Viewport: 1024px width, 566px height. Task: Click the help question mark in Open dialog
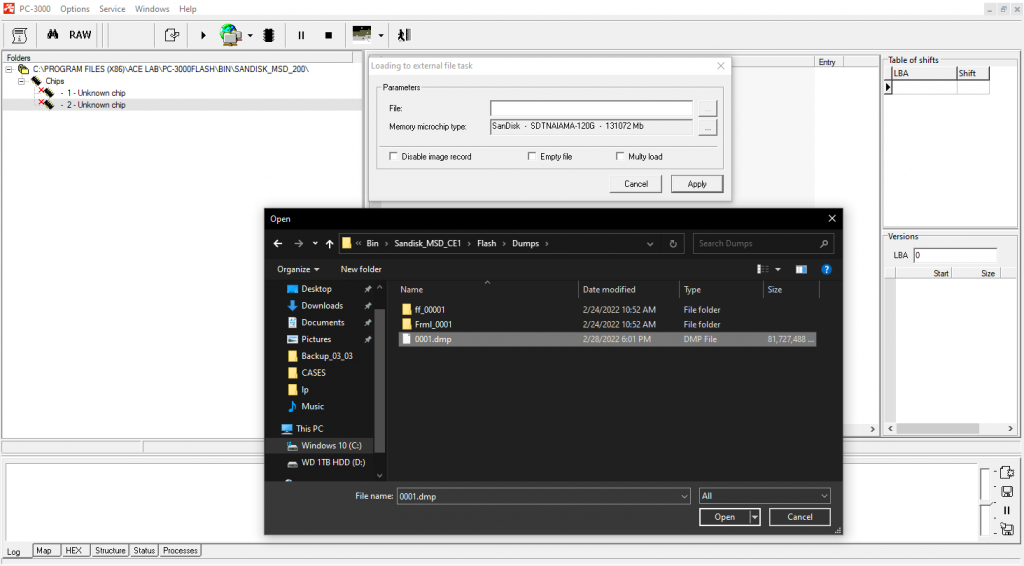826,269
